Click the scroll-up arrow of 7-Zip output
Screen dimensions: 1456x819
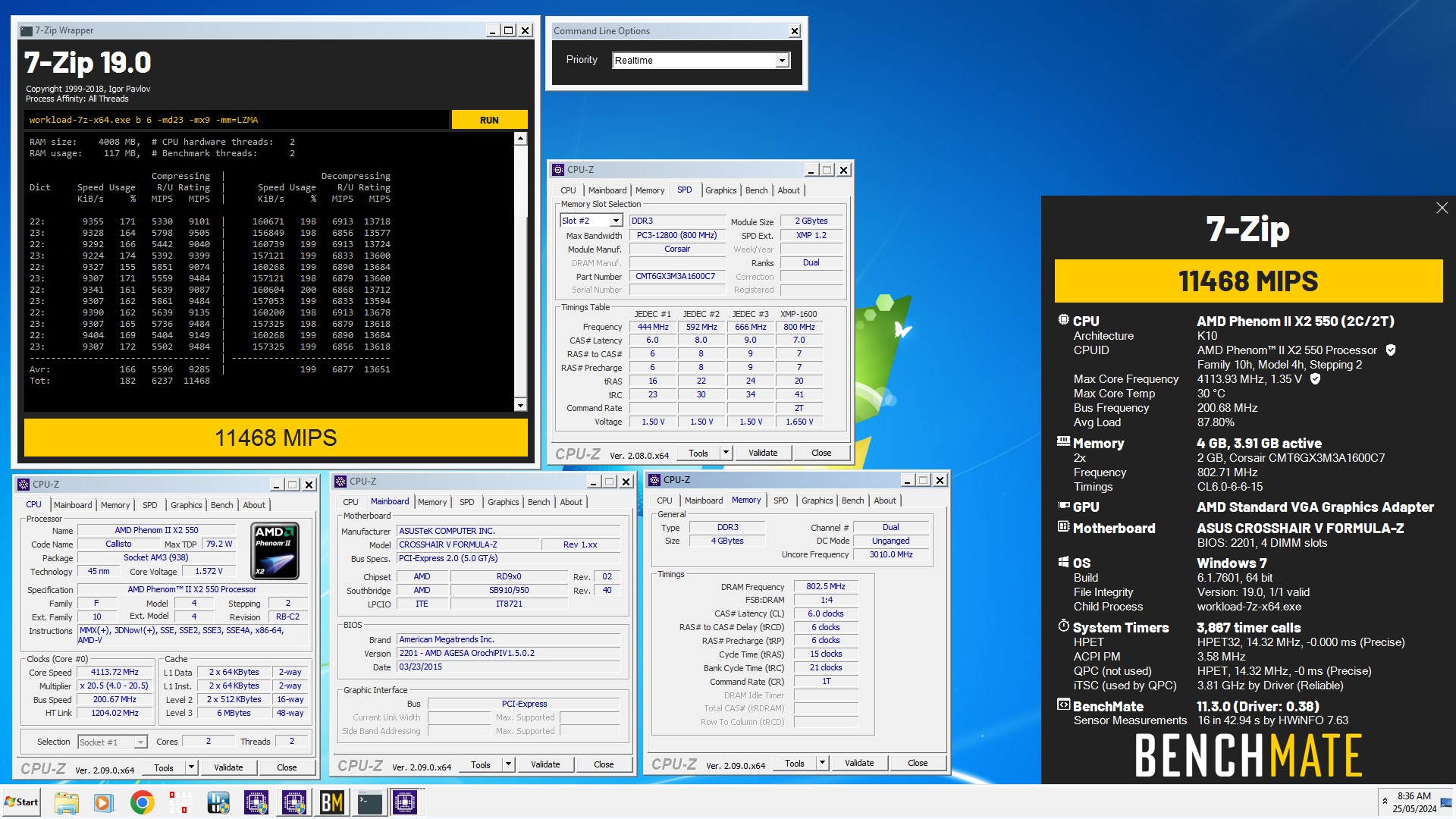click(520, 139)
